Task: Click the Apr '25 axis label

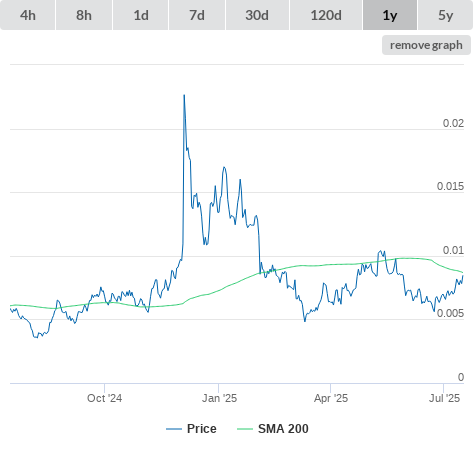Action: [331, 398]
